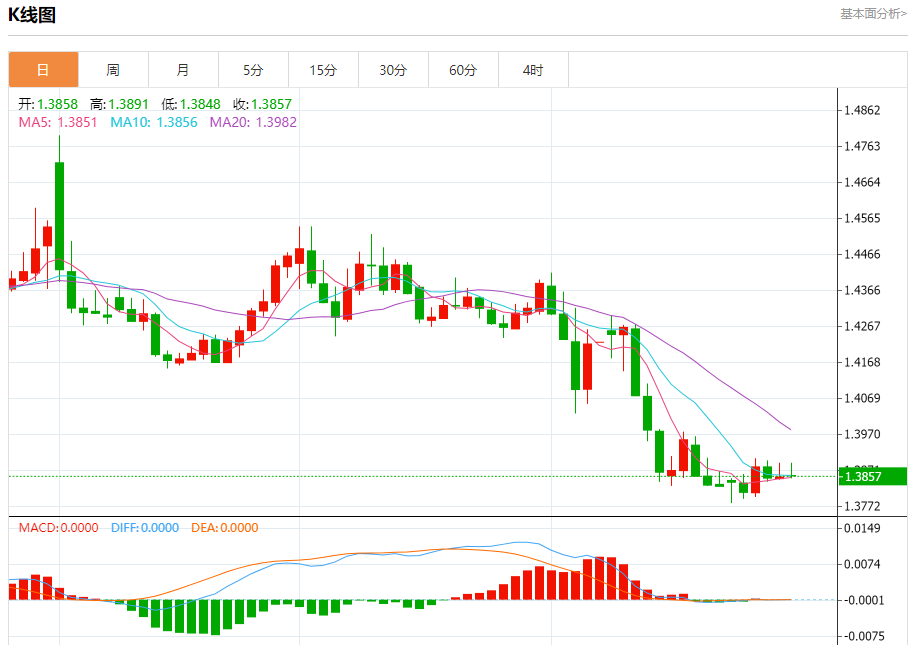
Task: Click the high price 1.3891 value
Action: tap(129, 104)
